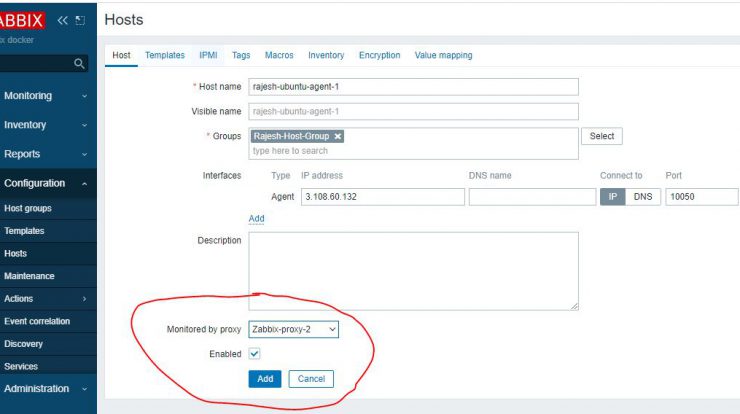Click the Zabbix logo
Viewport: 740px width, 414px height.
click(x=22, y=20)
